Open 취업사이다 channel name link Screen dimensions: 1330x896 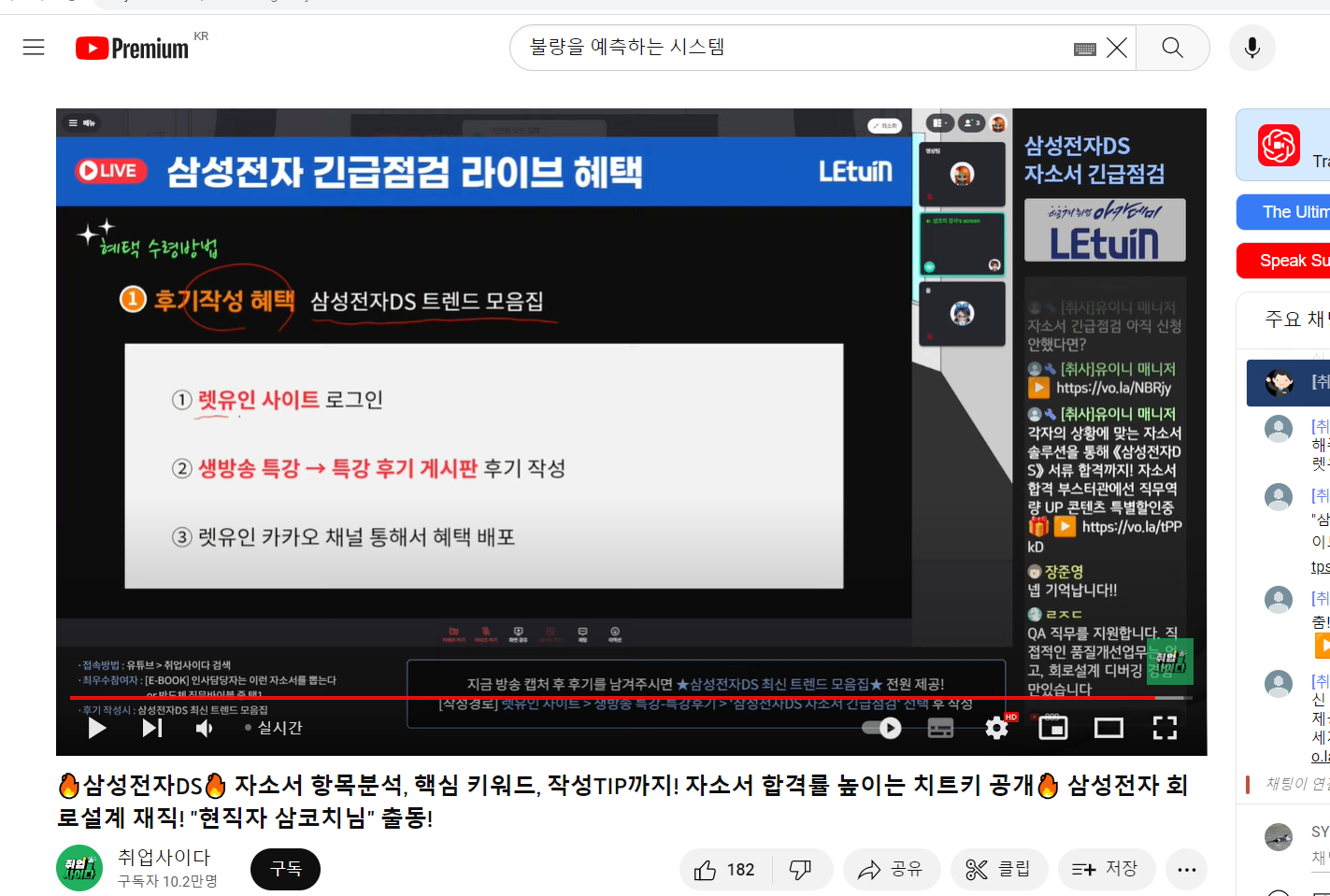pyautogui.click(x=164, y=857)
